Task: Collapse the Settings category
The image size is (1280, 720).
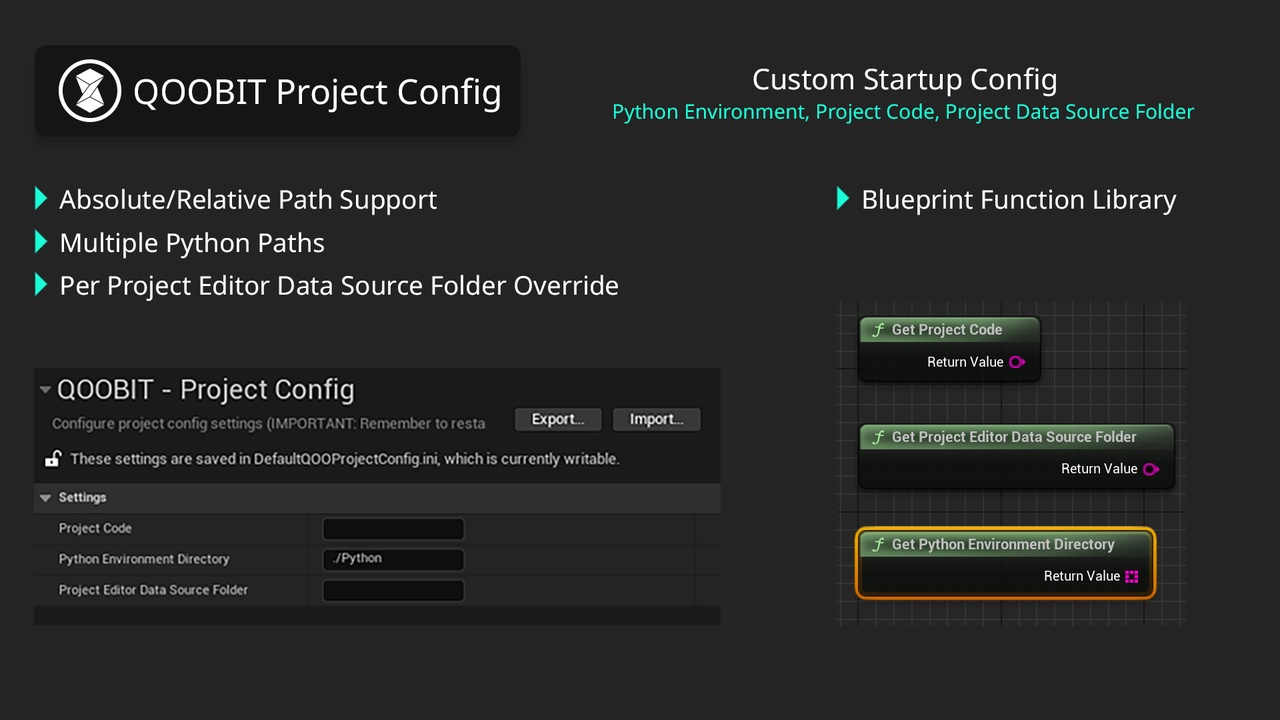Action: click(45, 497)
